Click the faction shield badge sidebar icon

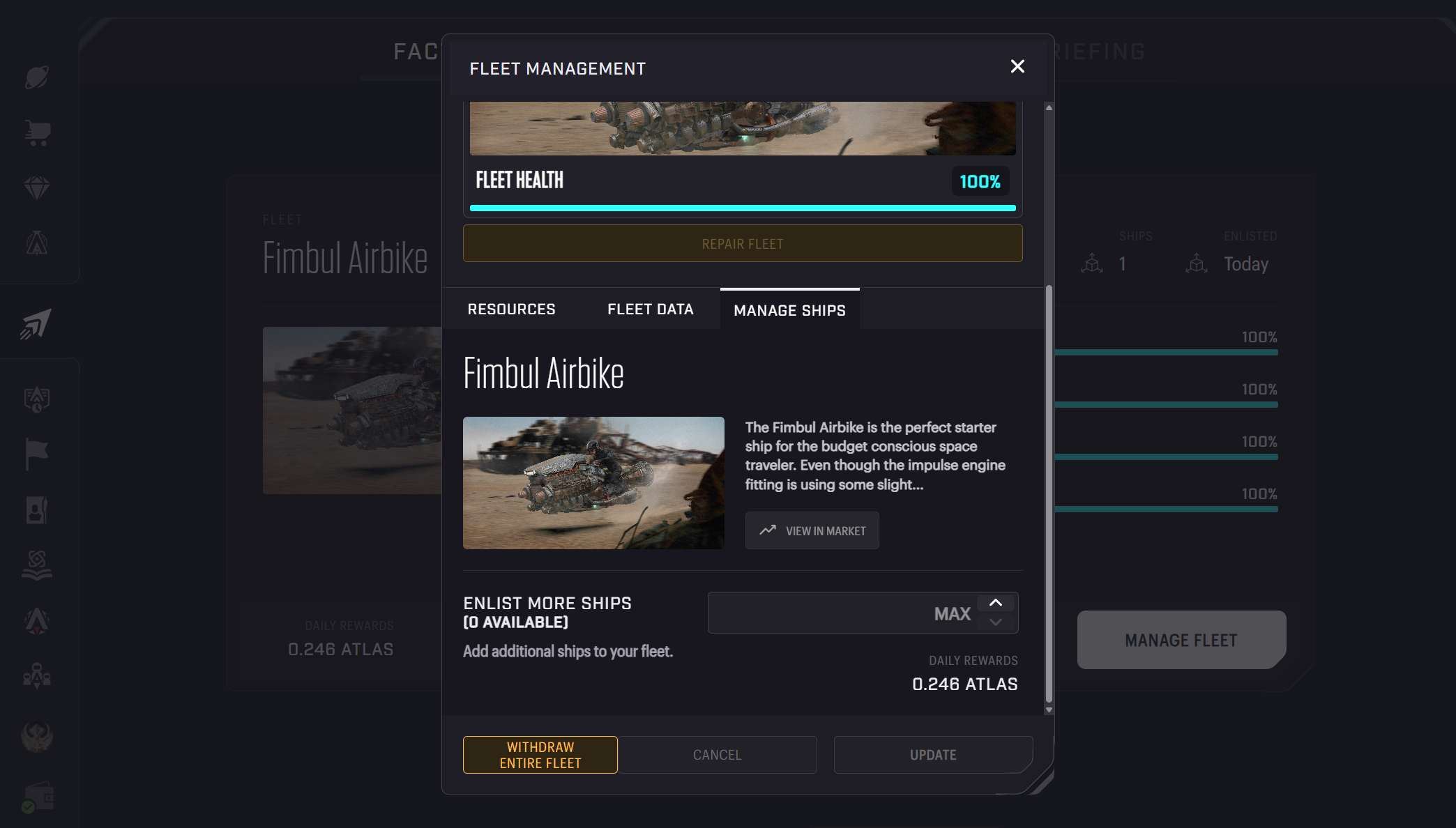click(37, 399)
